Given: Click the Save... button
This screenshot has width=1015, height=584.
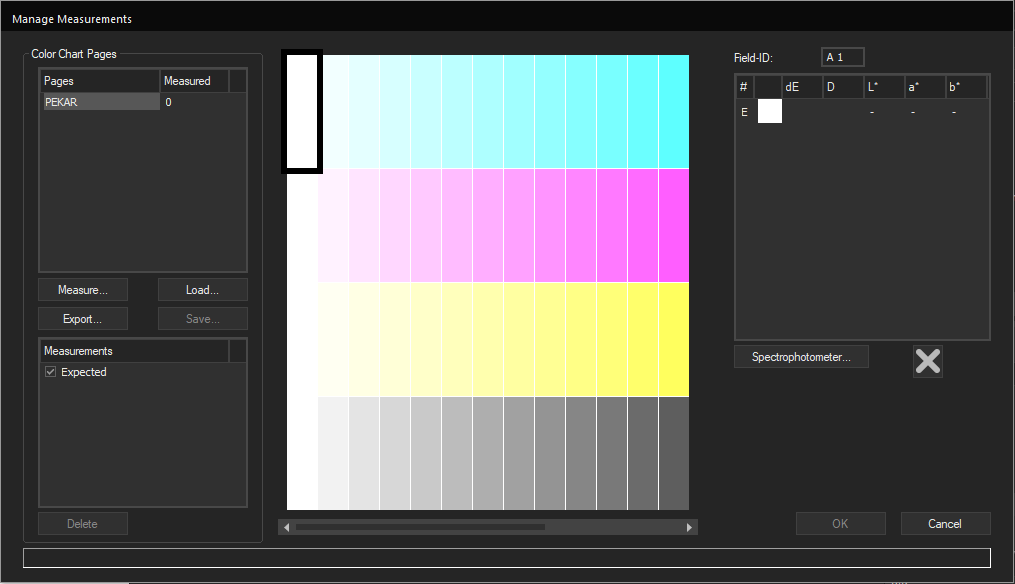Looking at the screenshot, I should (x=203, y=319).
